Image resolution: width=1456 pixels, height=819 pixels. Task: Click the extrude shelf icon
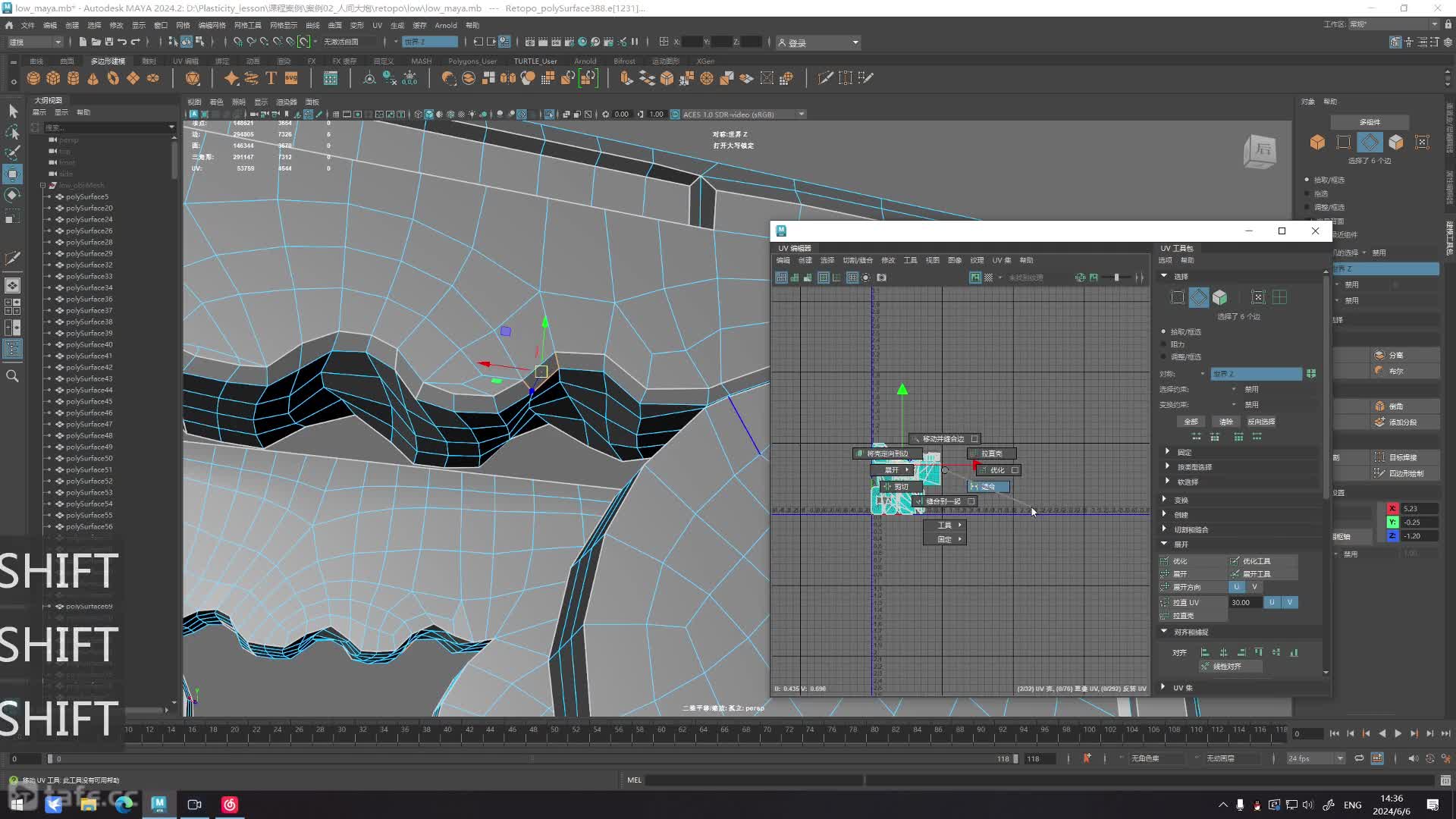tap(626, 78)
